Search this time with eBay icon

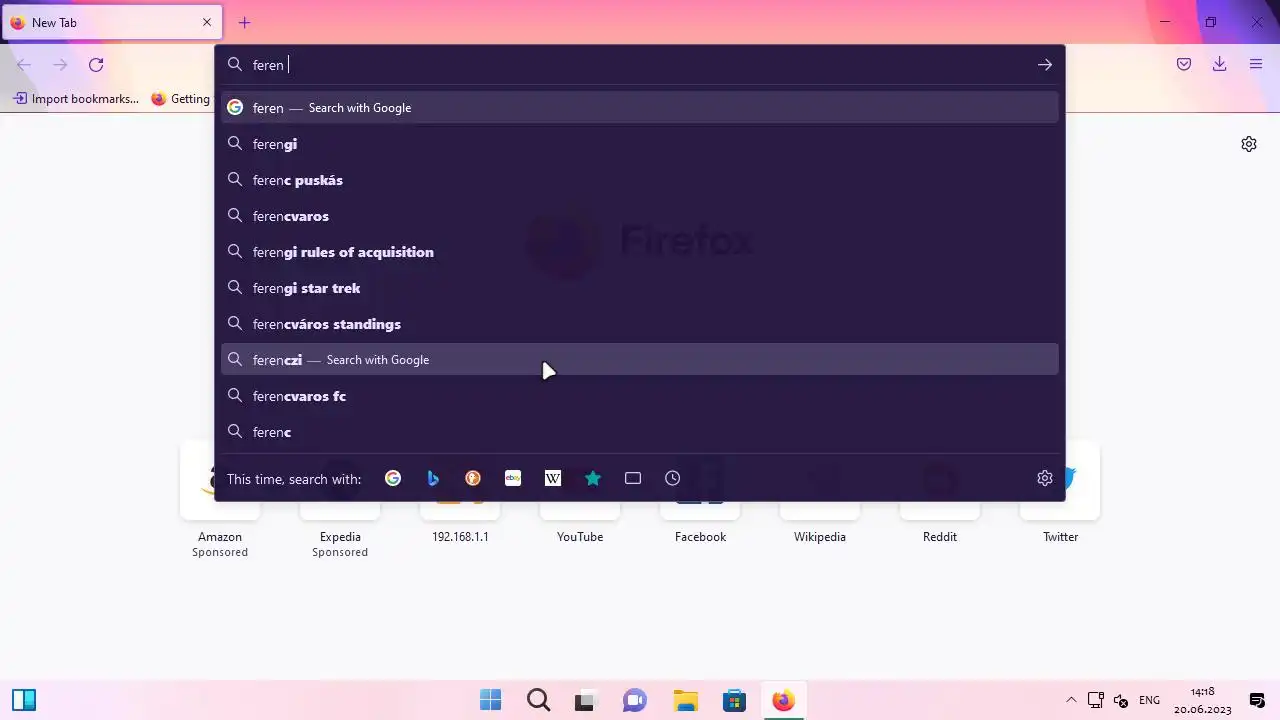click(513, 479)
